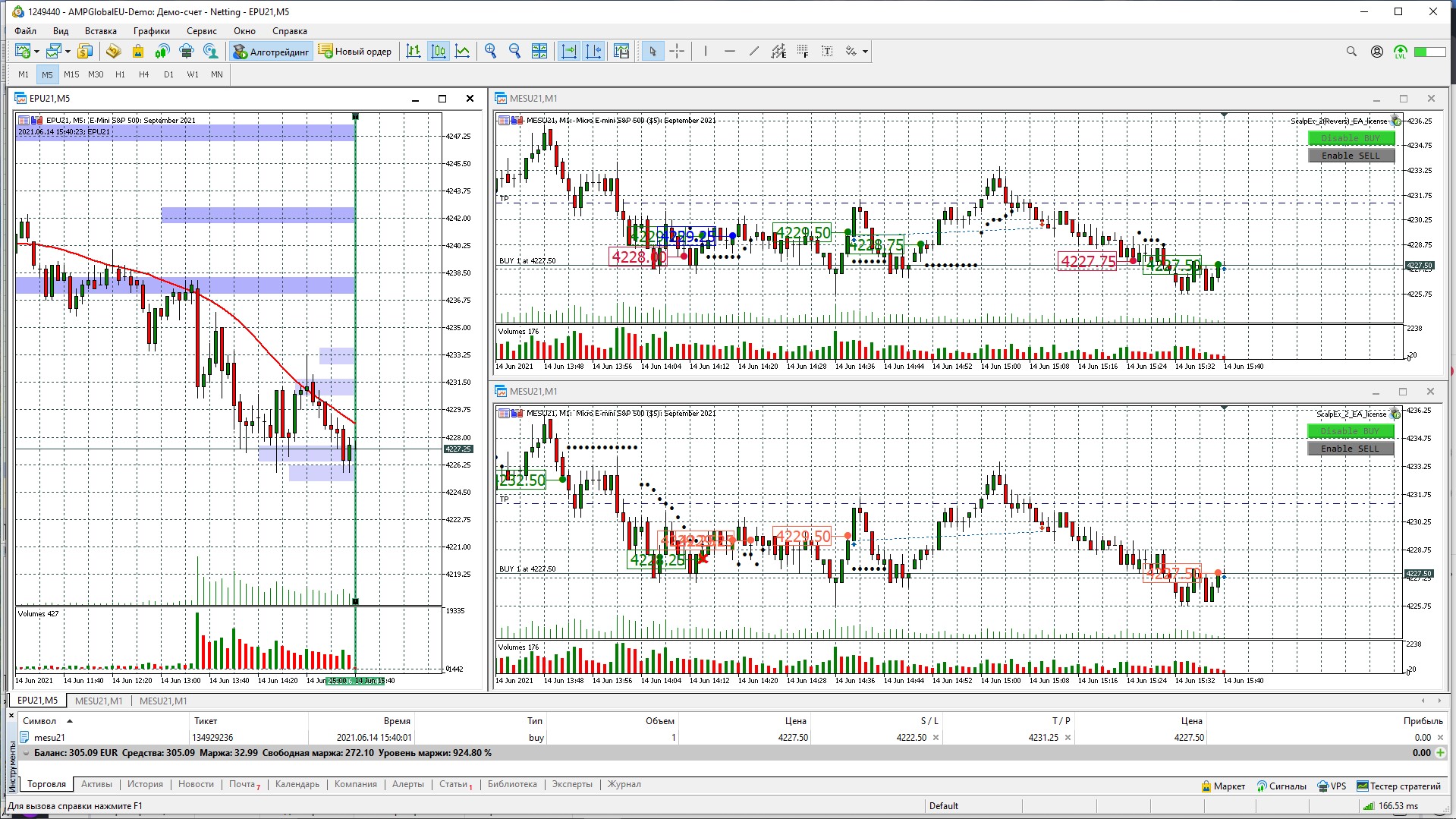Pick the vertical line drawing tool
The image size is (1456, 819).
click(x=706, y=52)
